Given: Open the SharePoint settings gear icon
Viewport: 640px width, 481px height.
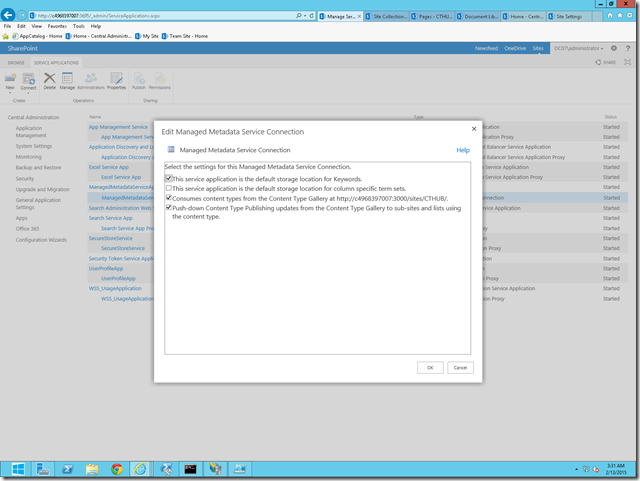Looking at the screenshot, I should [x=614, y=48].
